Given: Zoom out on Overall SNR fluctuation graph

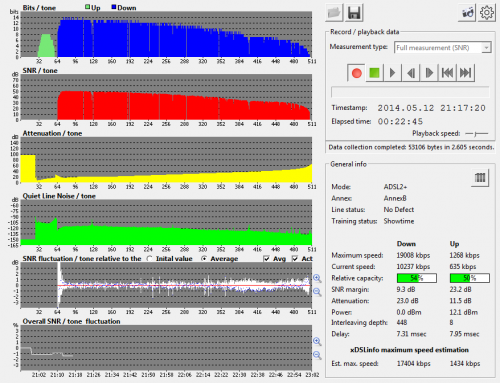Looking at the screenshot, I should coord(317,355).
